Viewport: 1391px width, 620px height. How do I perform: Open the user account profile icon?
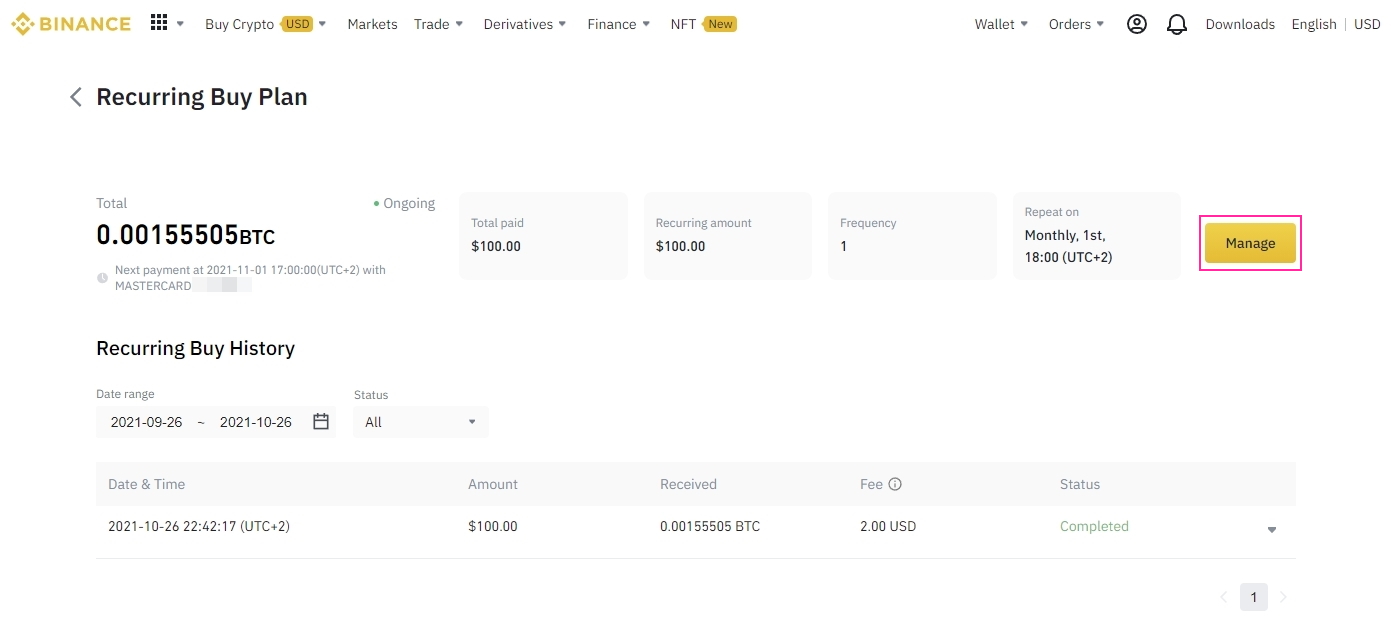tap(1136, 24)
